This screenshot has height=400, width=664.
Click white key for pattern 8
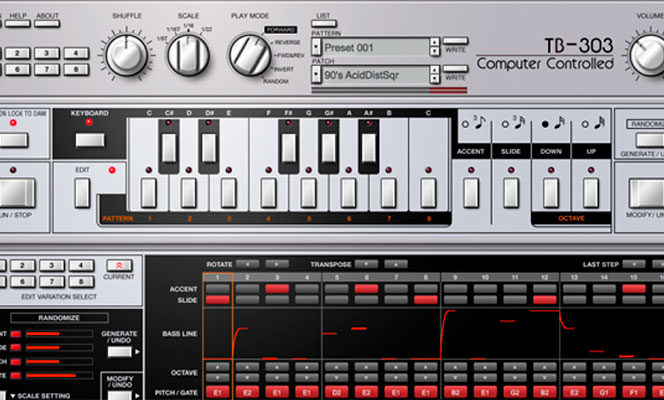click(x=428, y=193)
